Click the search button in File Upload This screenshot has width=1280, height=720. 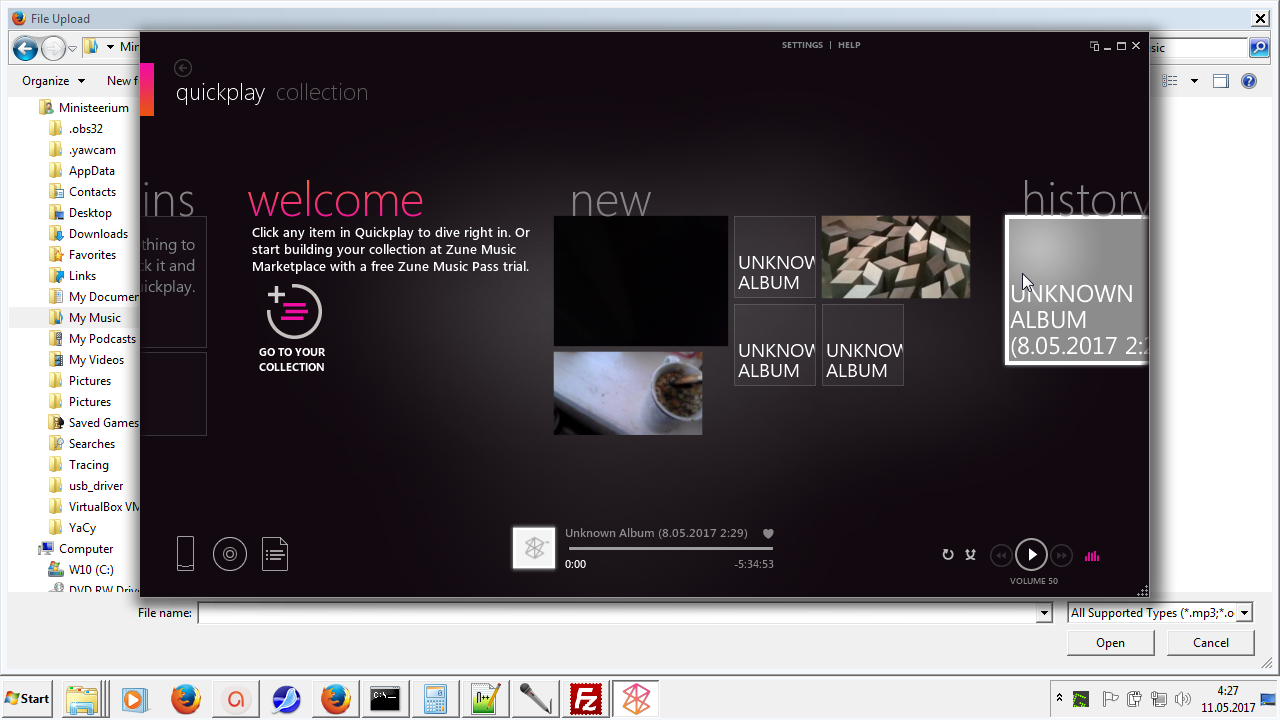pyautogui.click(x=1259, y=48)
